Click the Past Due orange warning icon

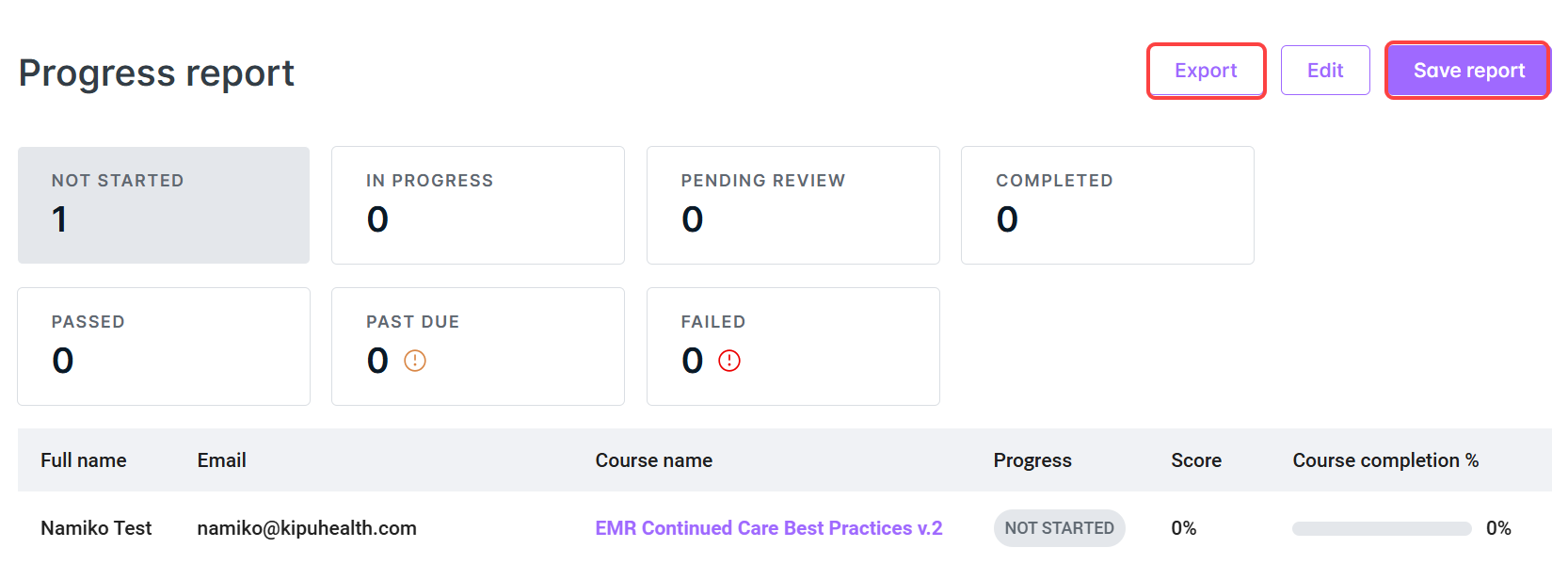click(415, 361)
